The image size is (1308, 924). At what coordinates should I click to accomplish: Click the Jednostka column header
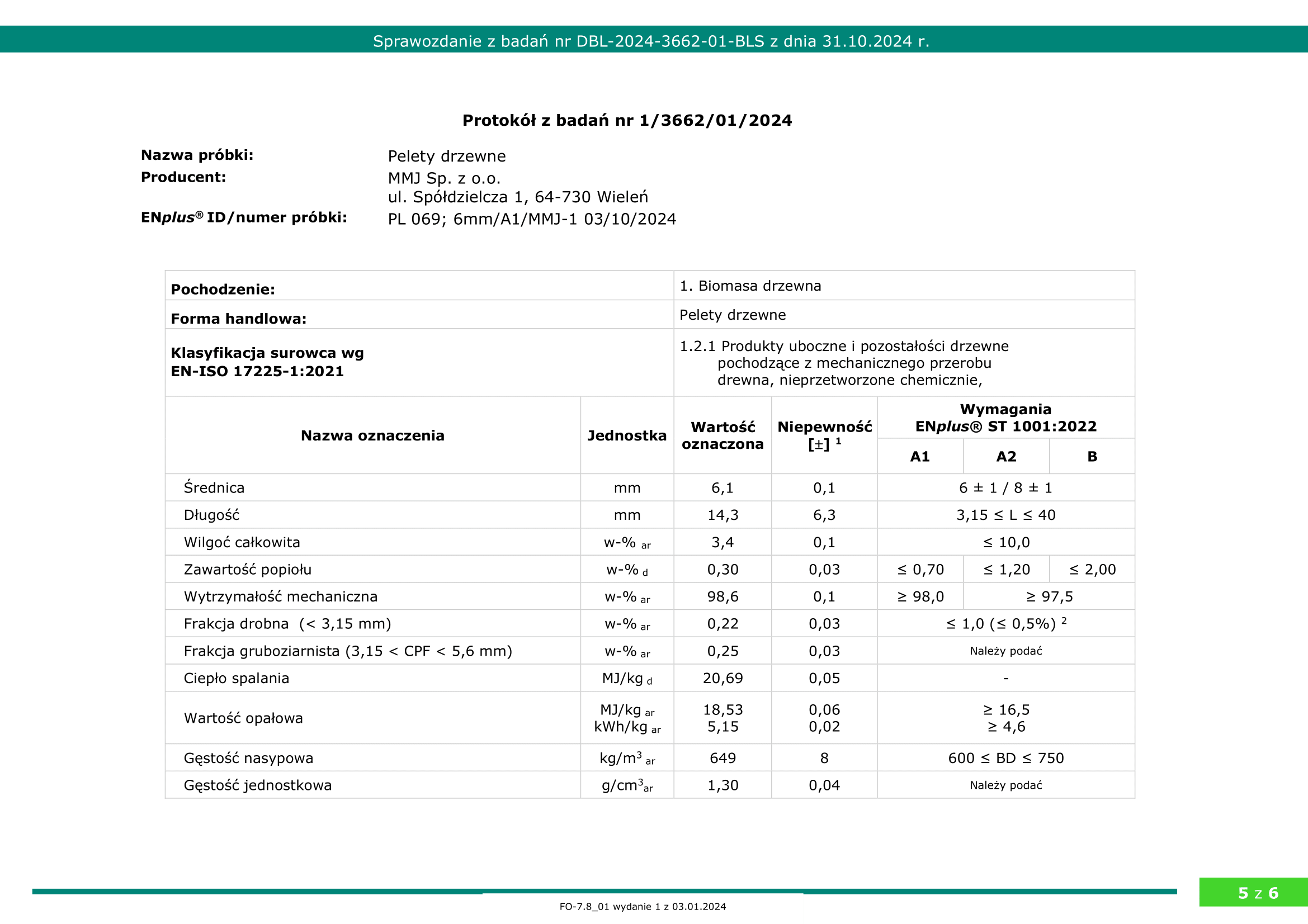click(x=627, y=435)
